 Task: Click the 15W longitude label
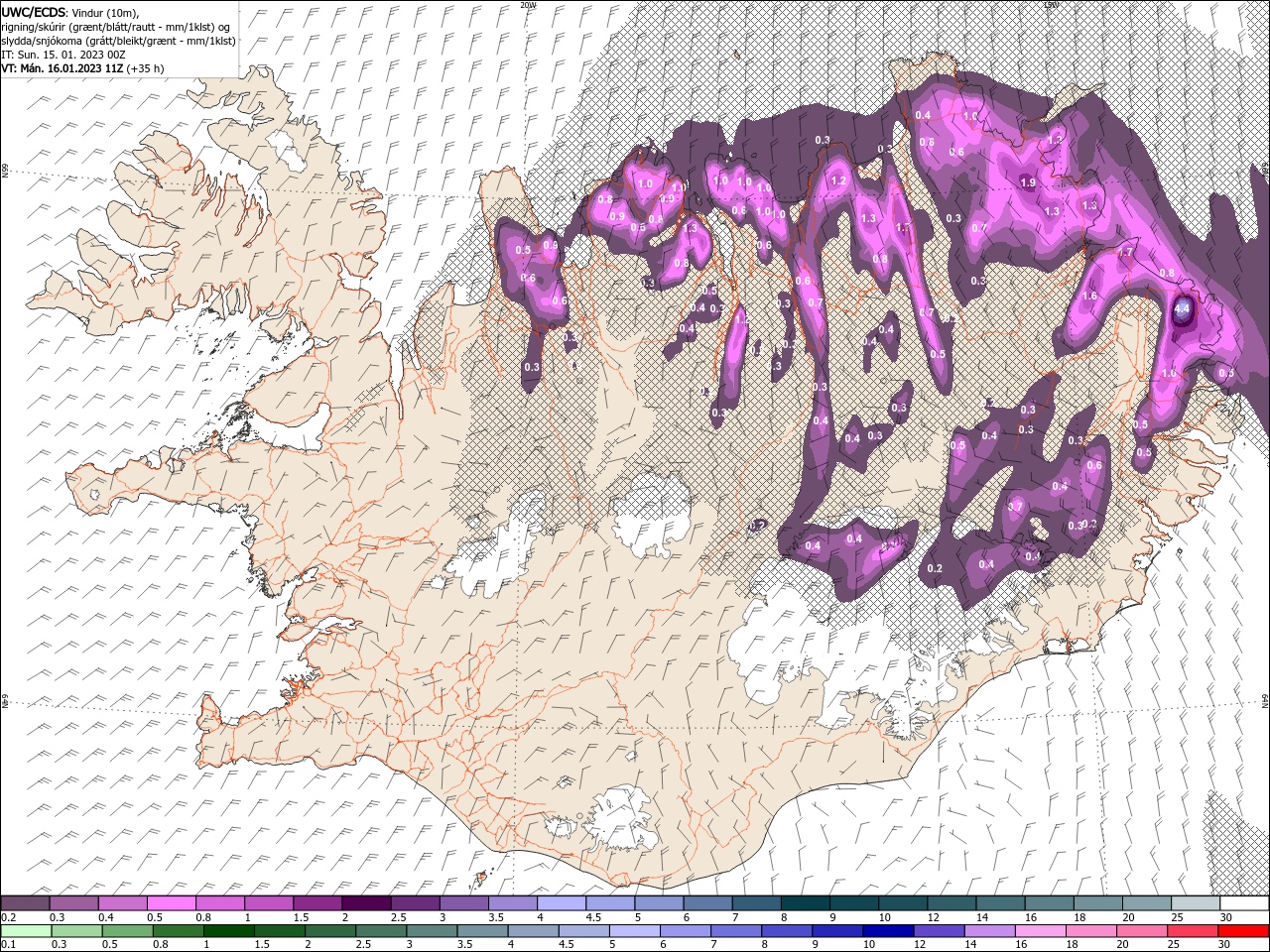click(1051, 5)
